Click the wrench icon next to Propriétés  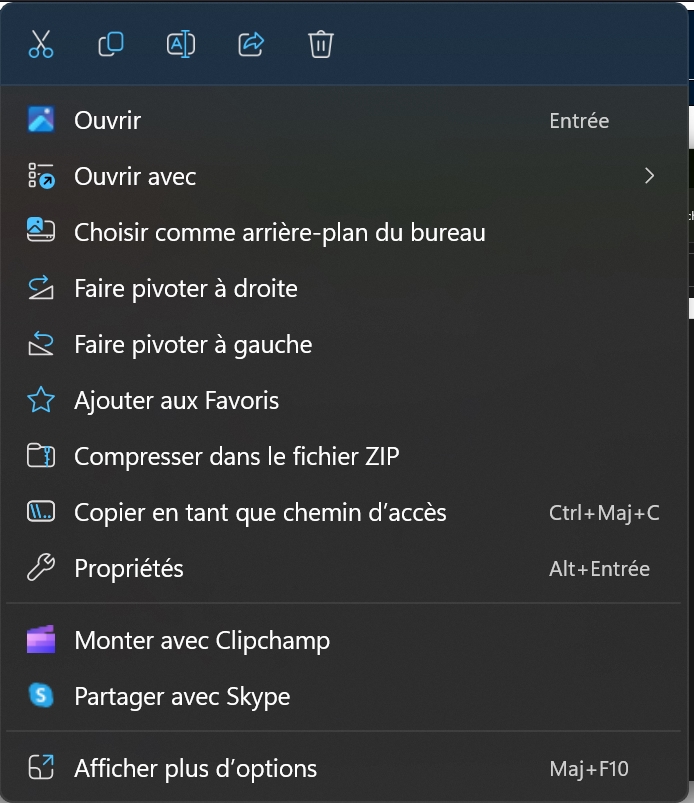41,569
